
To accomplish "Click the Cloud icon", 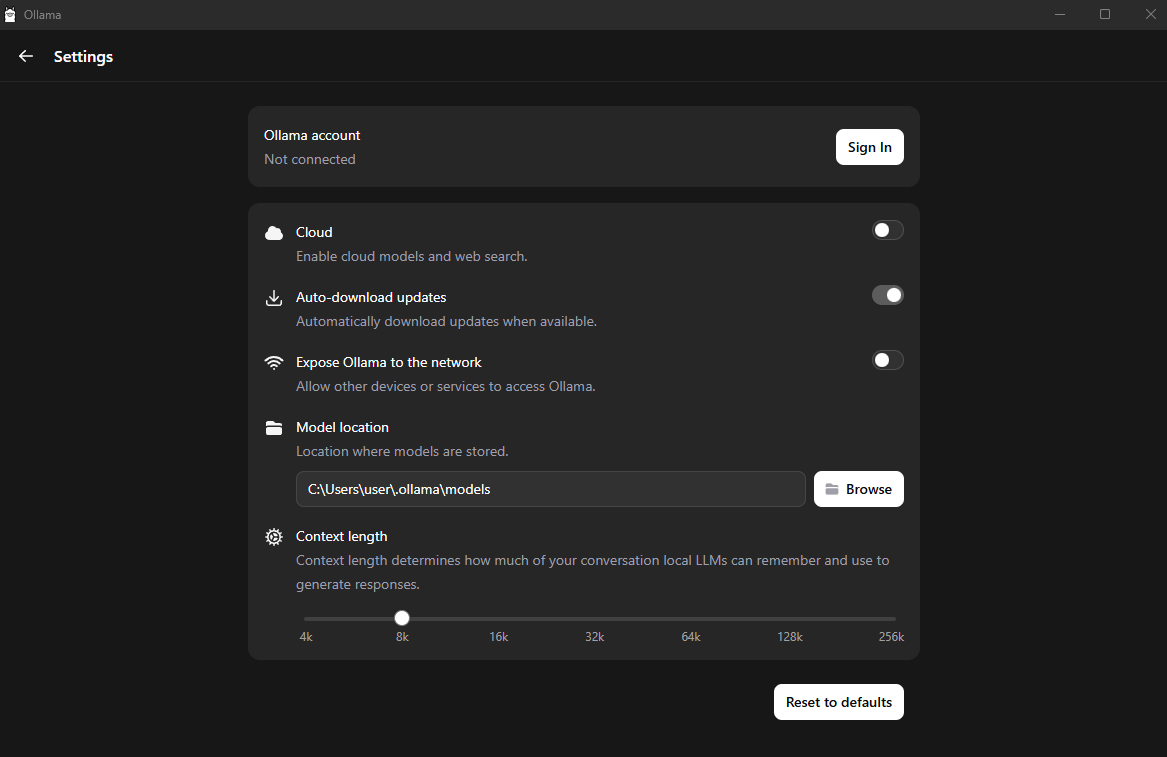I will coord(274,233).
